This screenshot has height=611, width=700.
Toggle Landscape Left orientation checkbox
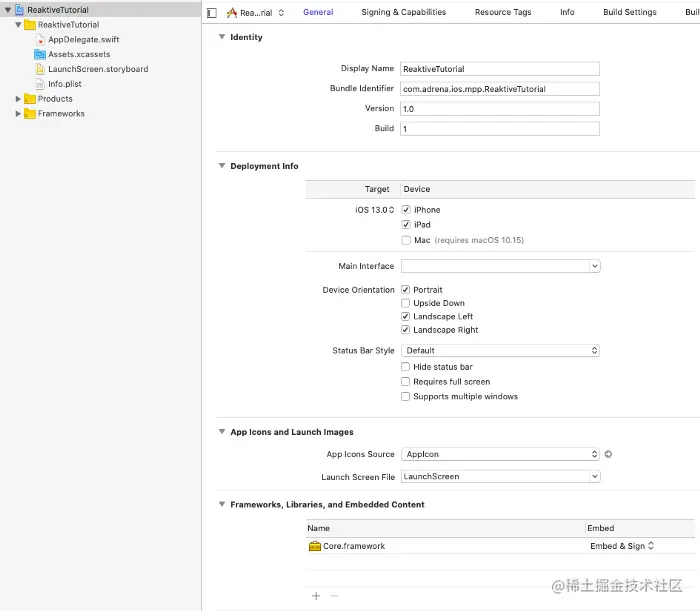405,316
